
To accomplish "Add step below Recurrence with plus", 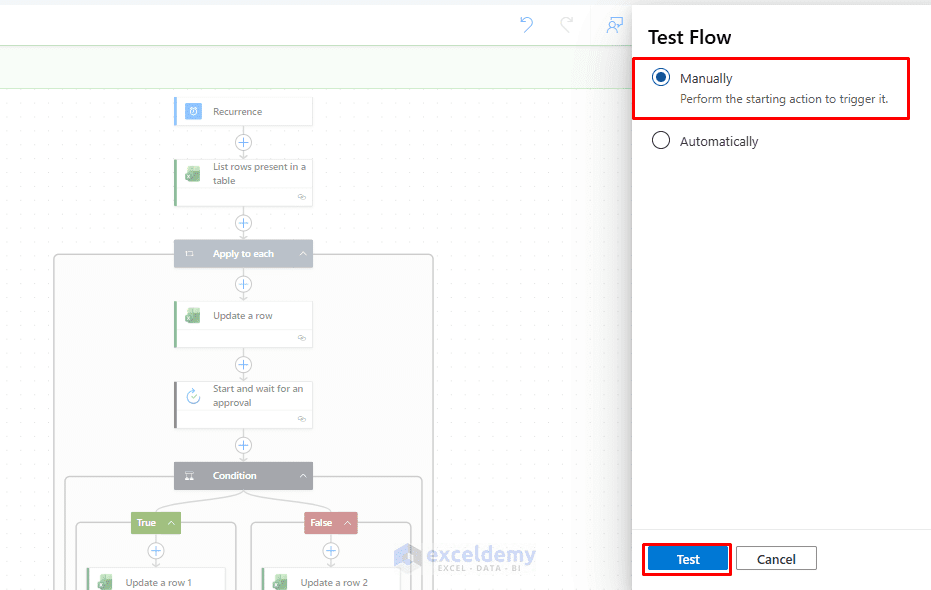I will 243,142.
